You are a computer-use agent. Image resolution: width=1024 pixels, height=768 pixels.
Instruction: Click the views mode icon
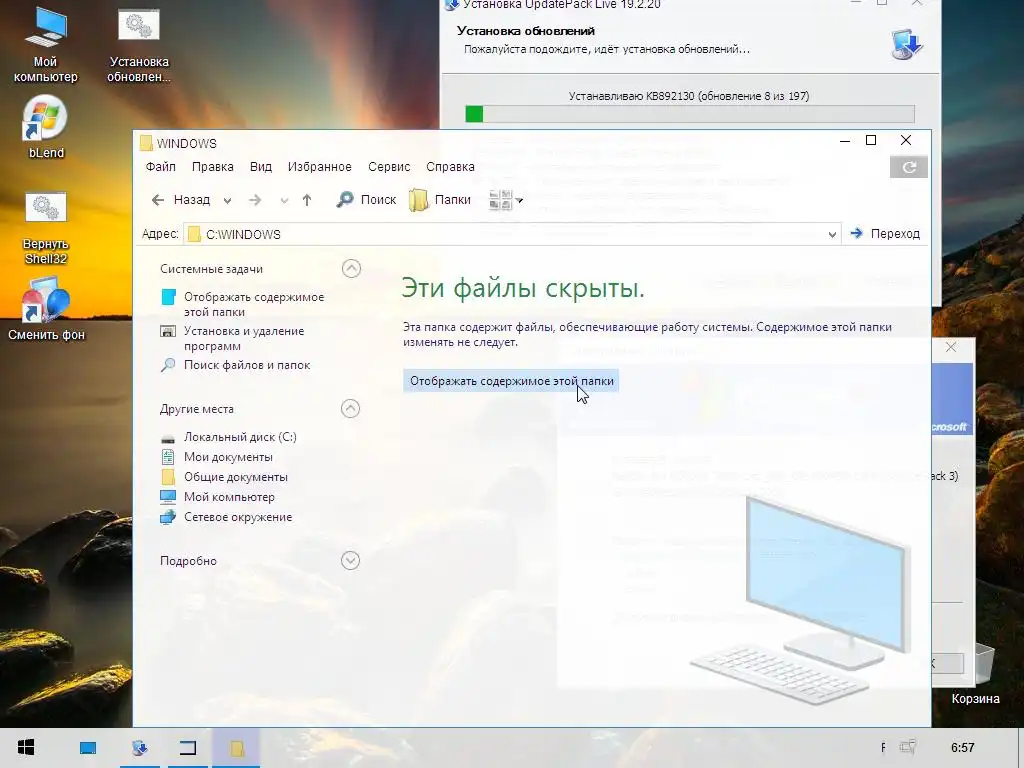coord(500,200)
